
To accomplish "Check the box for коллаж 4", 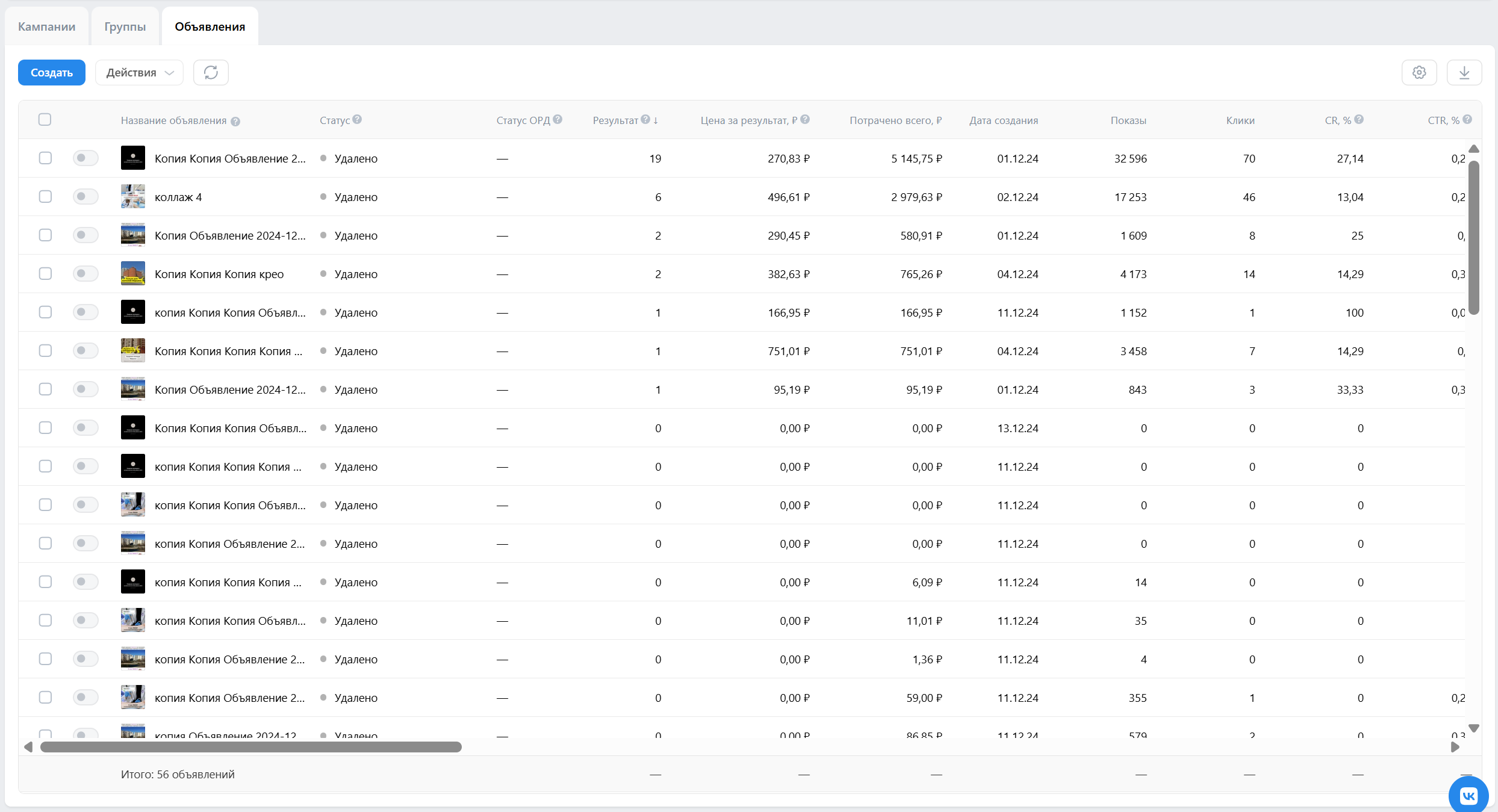I will coord(45,197).
